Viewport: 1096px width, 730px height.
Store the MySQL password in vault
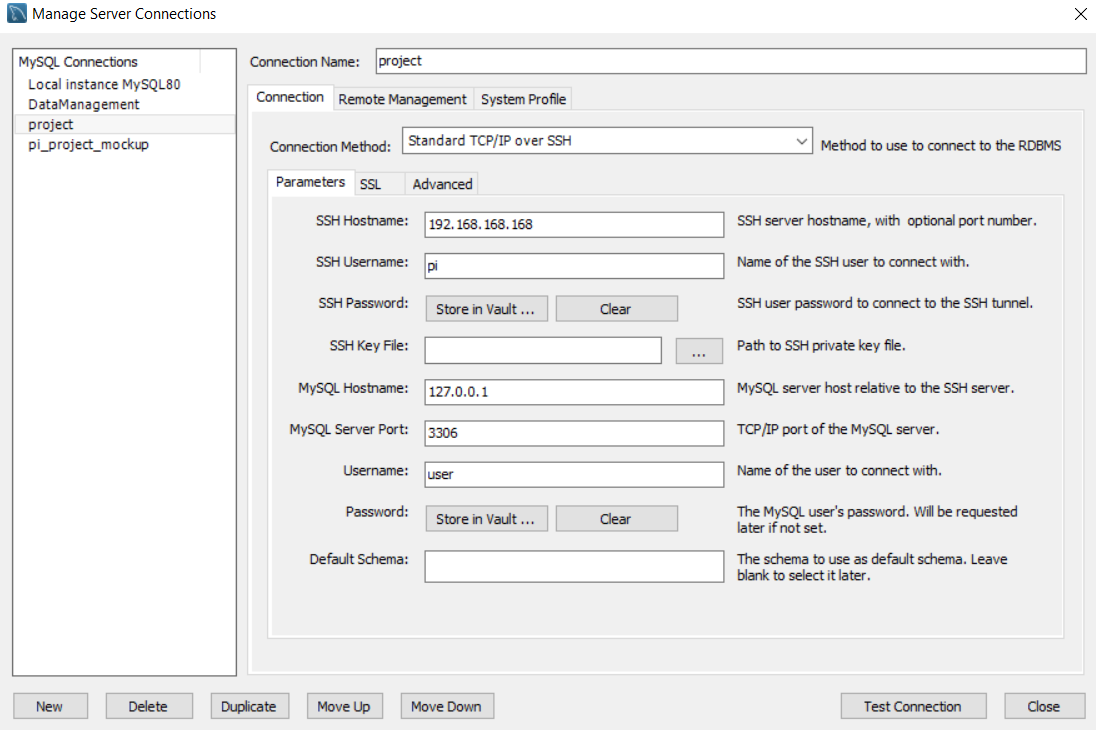(x=486, y=519)
